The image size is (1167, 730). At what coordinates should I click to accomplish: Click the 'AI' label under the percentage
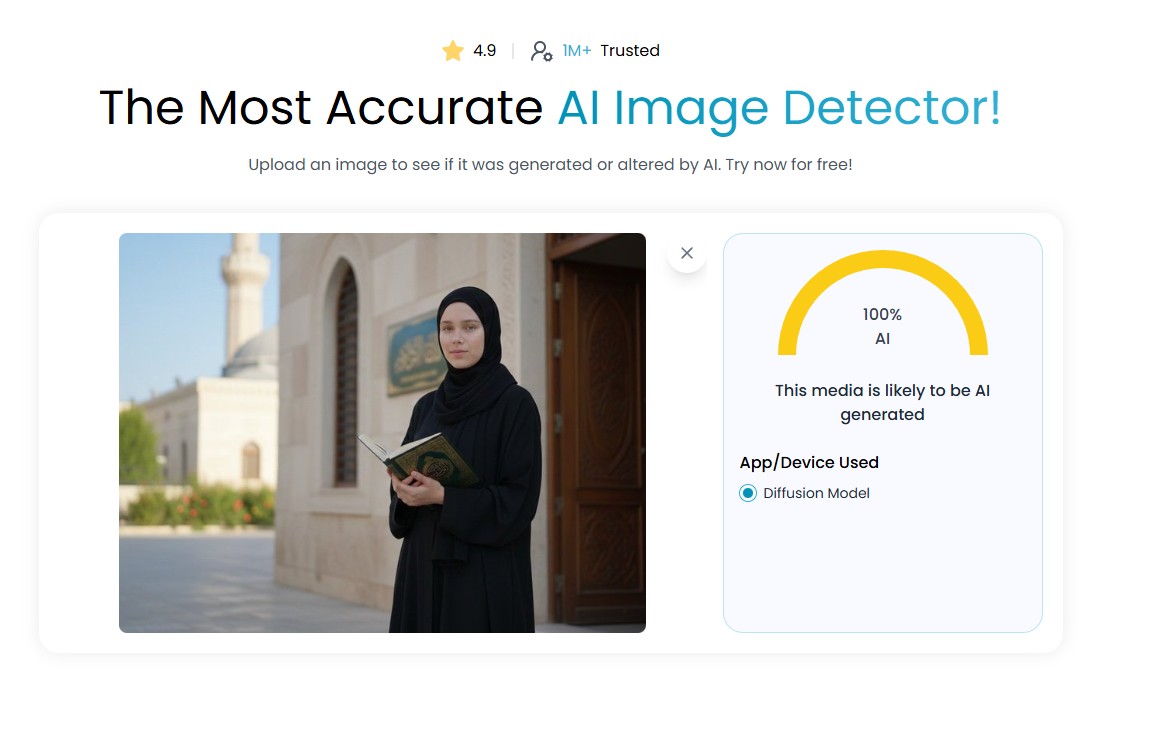click(882, 339)
